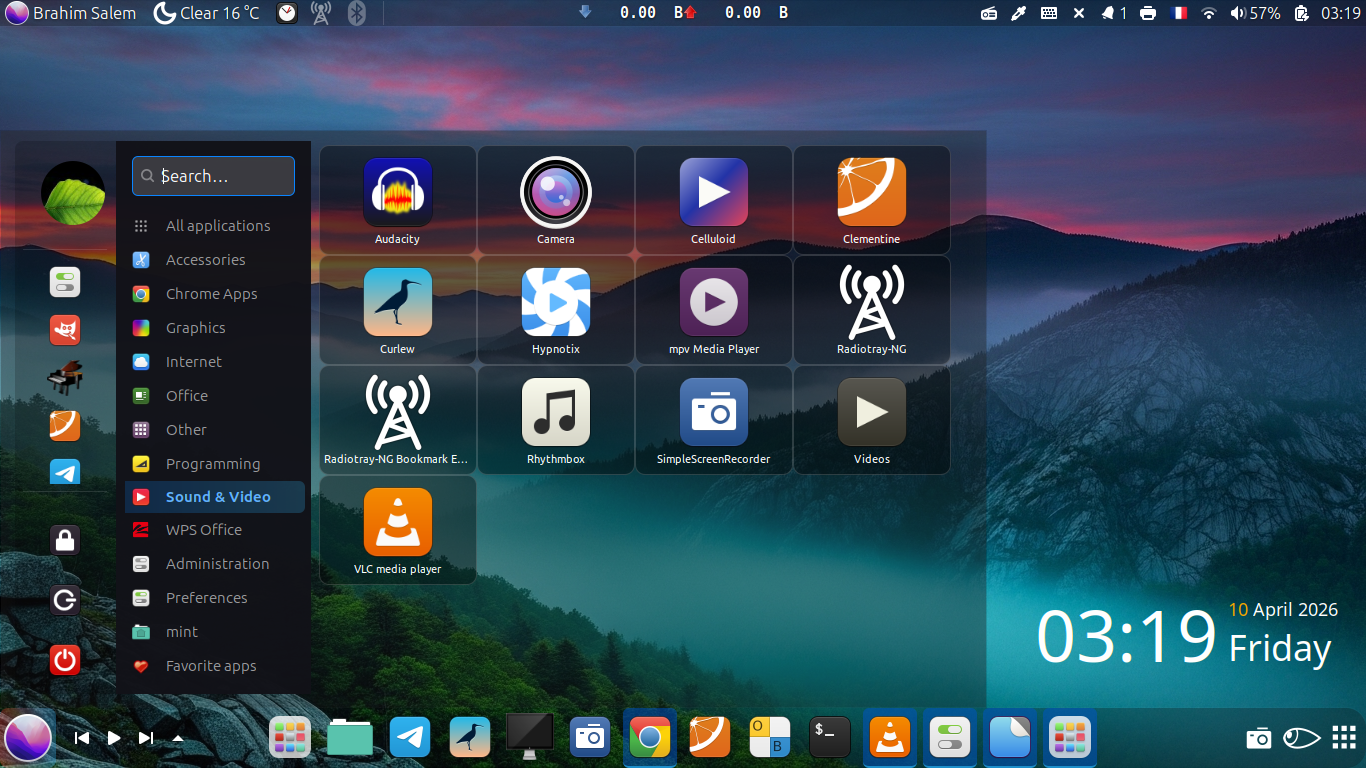The width and height of the screenshot is (1366, 768).
Task: Click the eye icon in the bottom panel
Action: tap(1301, 738)
